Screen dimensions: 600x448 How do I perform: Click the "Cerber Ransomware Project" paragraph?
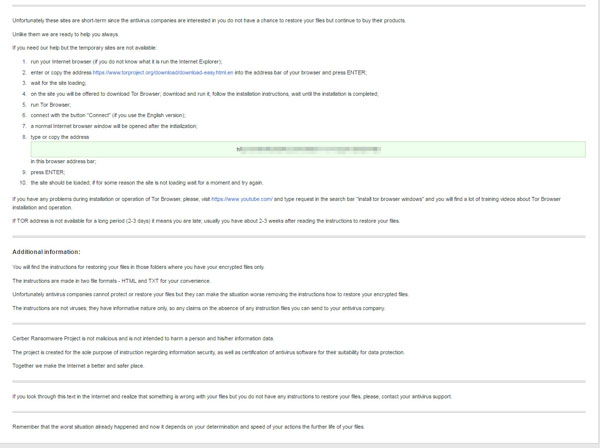[143, 339]
